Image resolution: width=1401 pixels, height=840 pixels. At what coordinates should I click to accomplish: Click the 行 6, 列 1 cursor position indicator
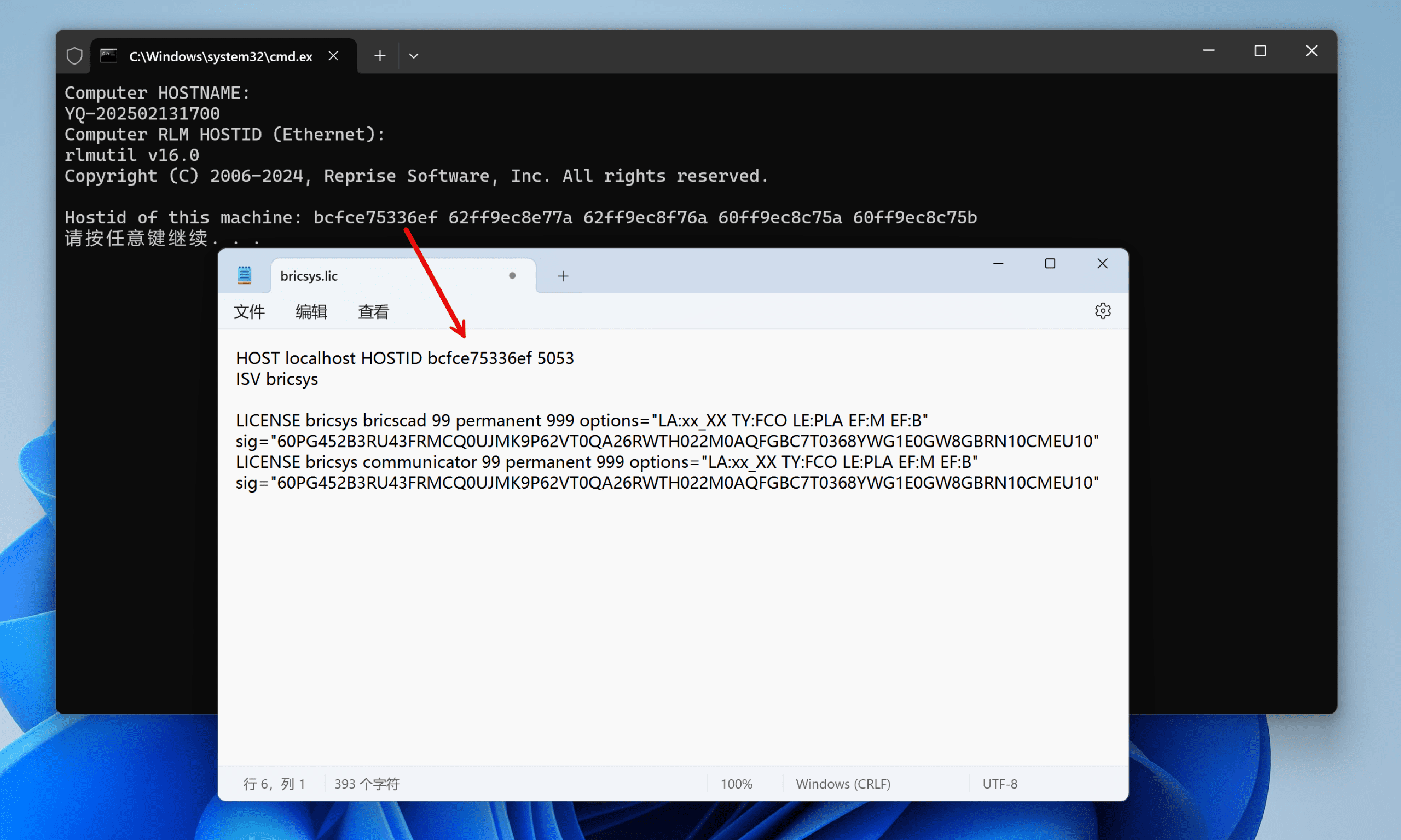point(274,784)
